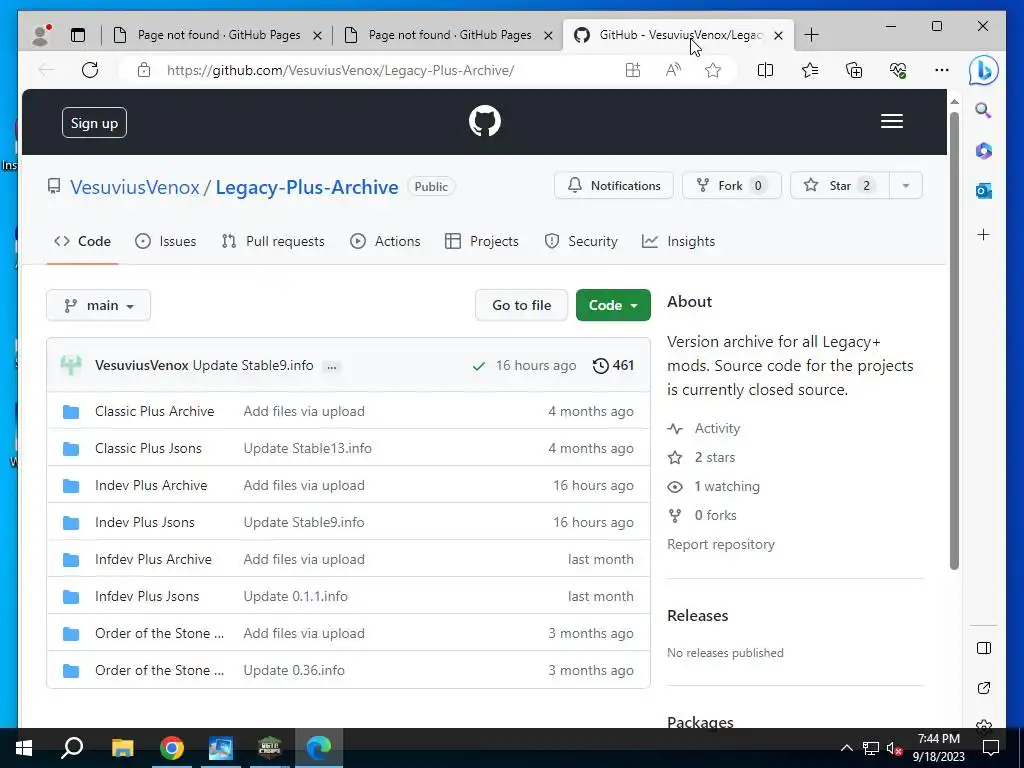Click the GitHub Octocat logo in header
The width and height of the screenshot is (1024, 768).
point(485,121)
